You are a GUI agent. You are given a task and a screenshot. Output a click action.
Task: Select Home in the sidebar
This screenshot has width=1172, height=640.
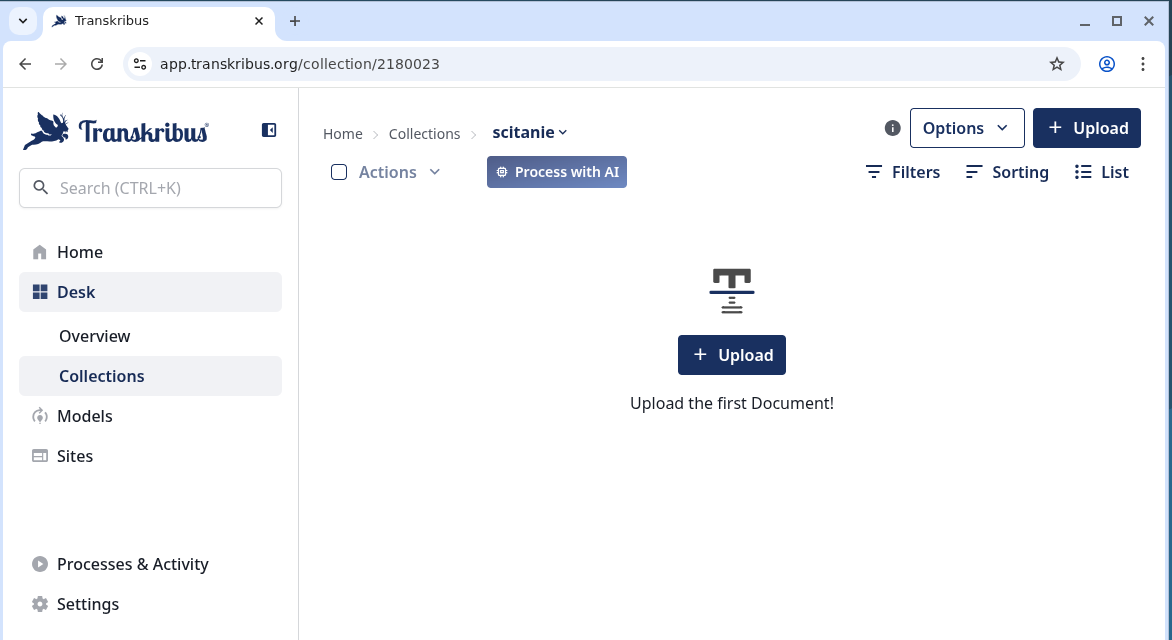(x=79, y=252)
